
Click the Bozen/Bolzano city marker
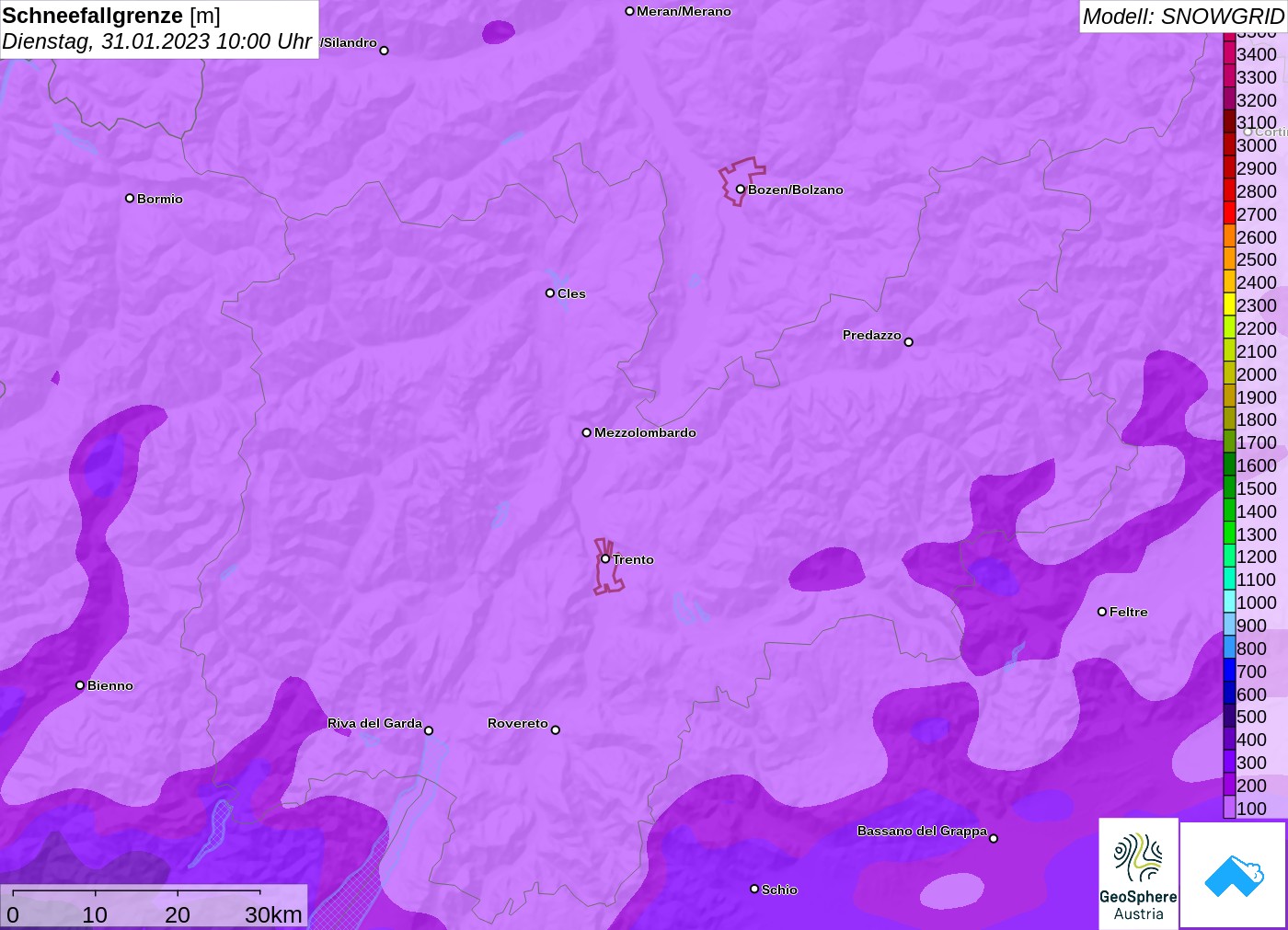click(740, 189)
